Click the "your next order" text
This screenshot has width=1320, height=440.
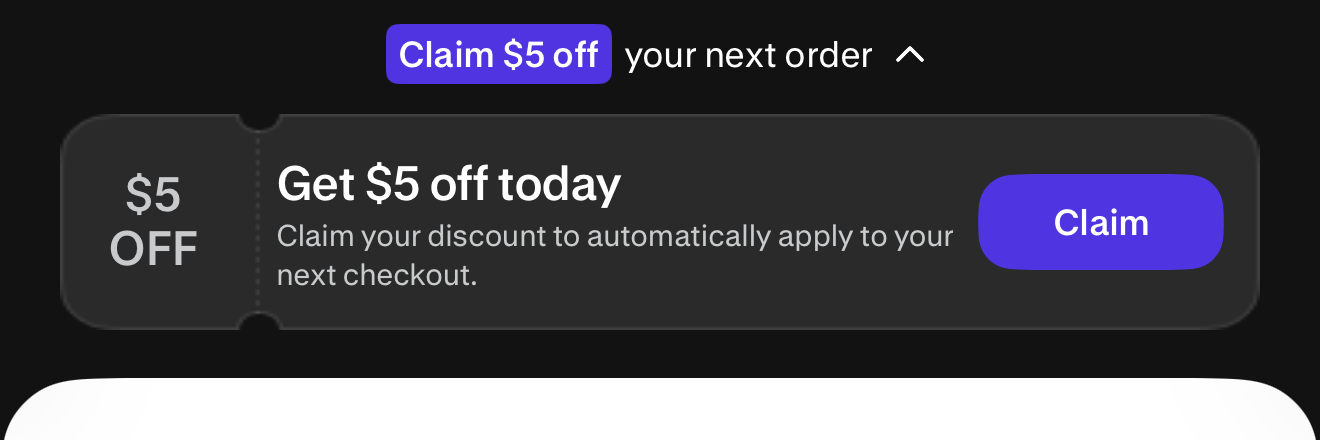pyautogui.click(x=748, y=55)
